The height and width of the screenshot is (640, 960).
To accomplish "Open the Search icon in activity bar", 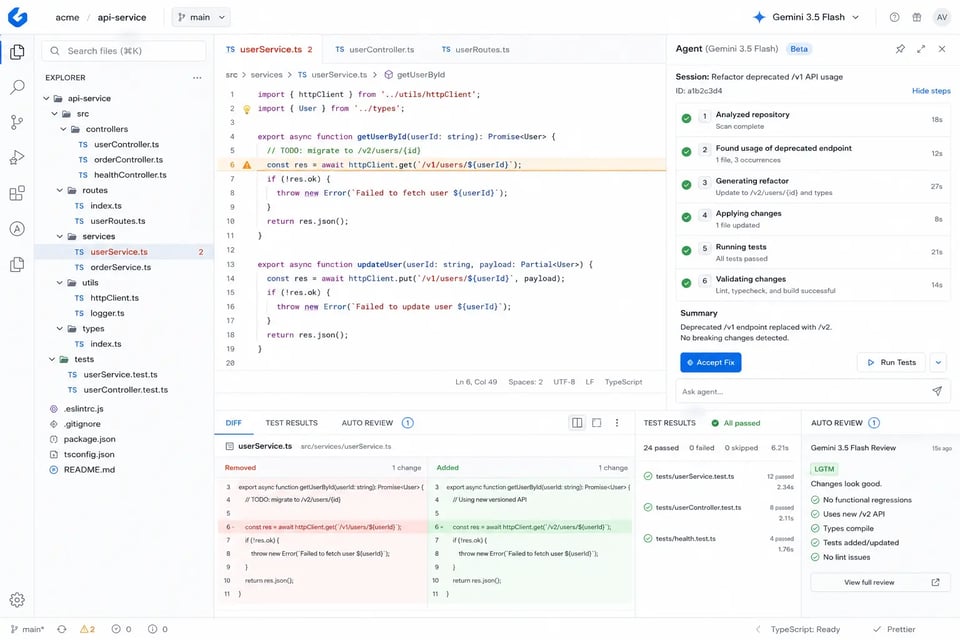I will click(x=17, y=87).
